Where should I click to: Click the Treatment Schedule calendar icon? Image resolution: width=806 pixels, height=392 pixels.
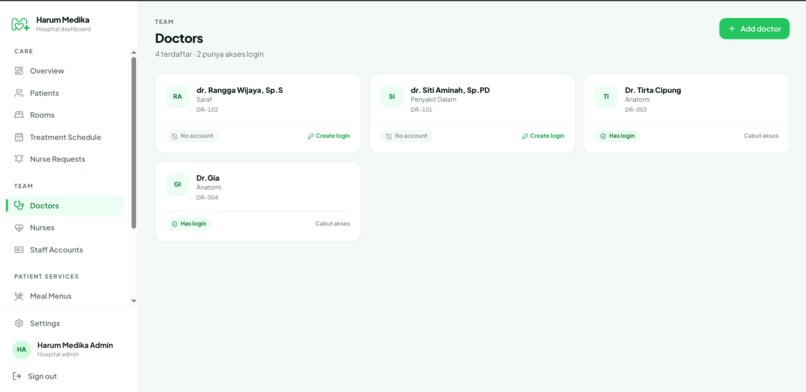[19, 137]
